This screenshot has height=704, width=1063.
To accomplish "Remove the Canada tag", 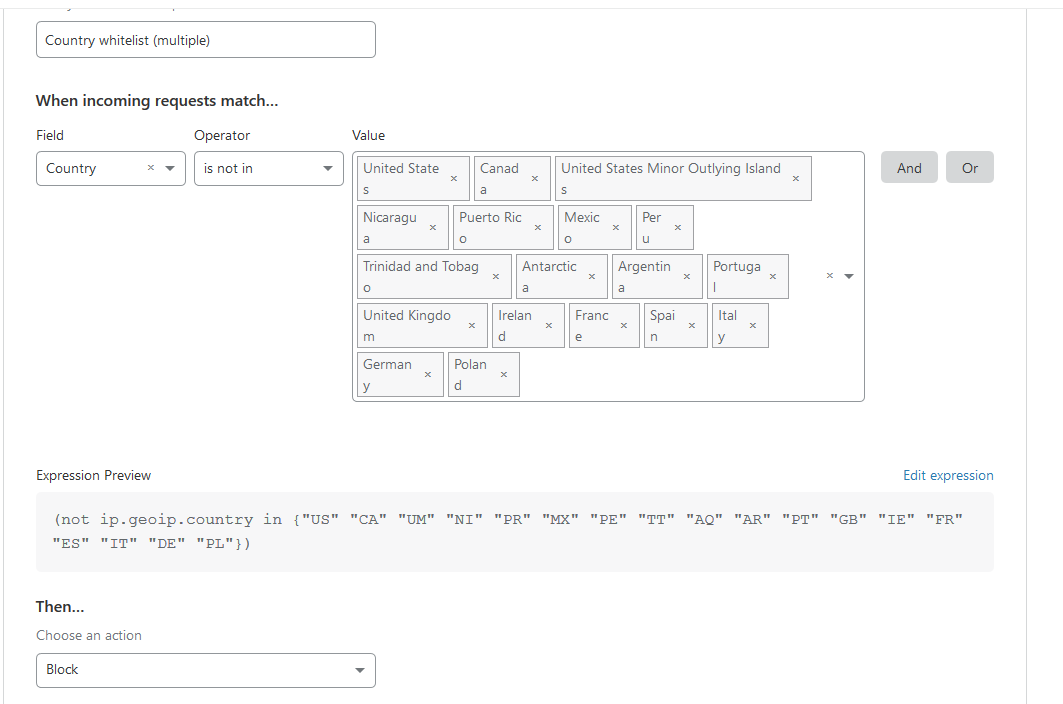I will coord(534,179).
